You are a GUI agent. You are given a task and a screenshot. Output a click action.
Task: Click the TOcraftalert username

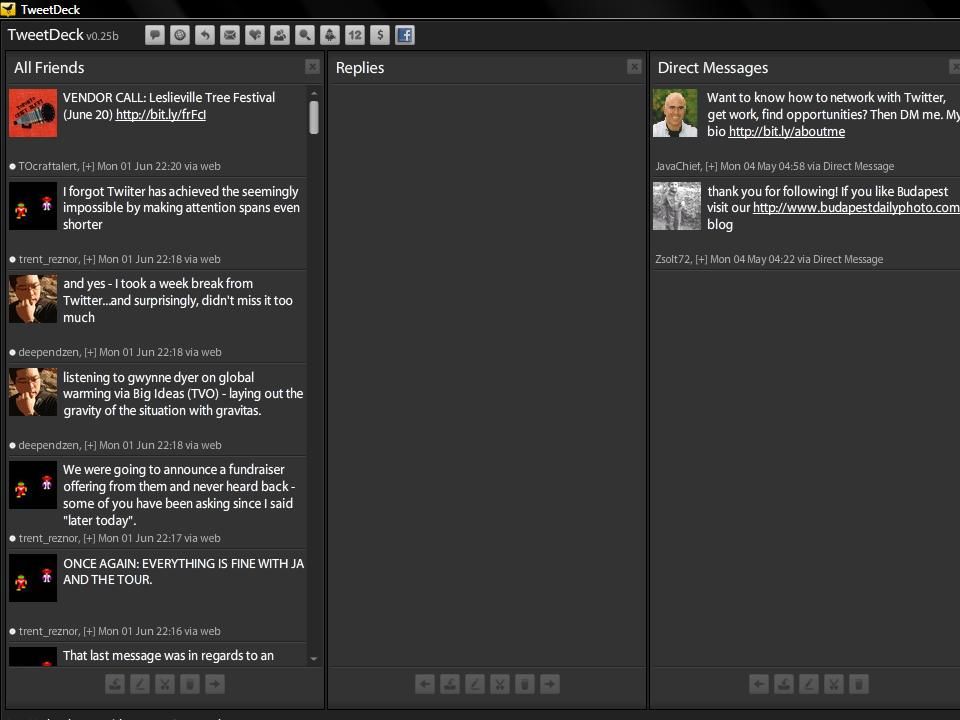pyautogui.click(x=48, y=167)
